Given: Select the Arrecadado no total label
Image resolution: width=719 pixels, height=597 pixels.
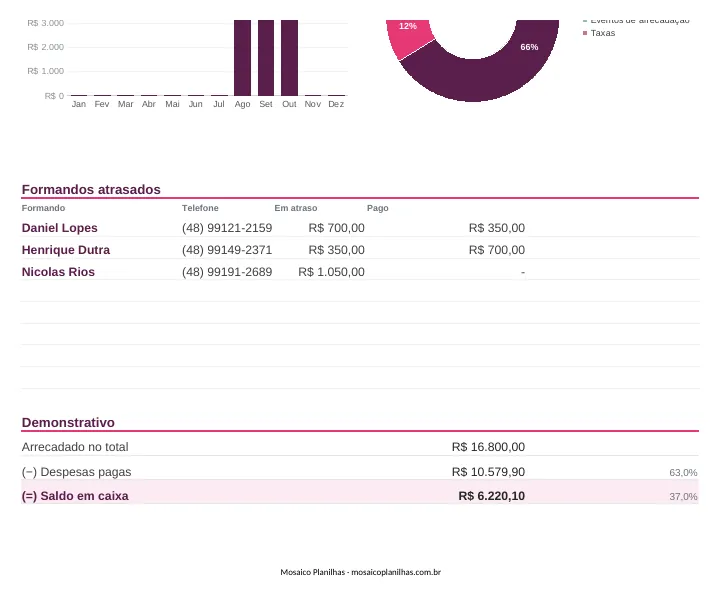Looking at the screenshot, I should click(75, 447).
